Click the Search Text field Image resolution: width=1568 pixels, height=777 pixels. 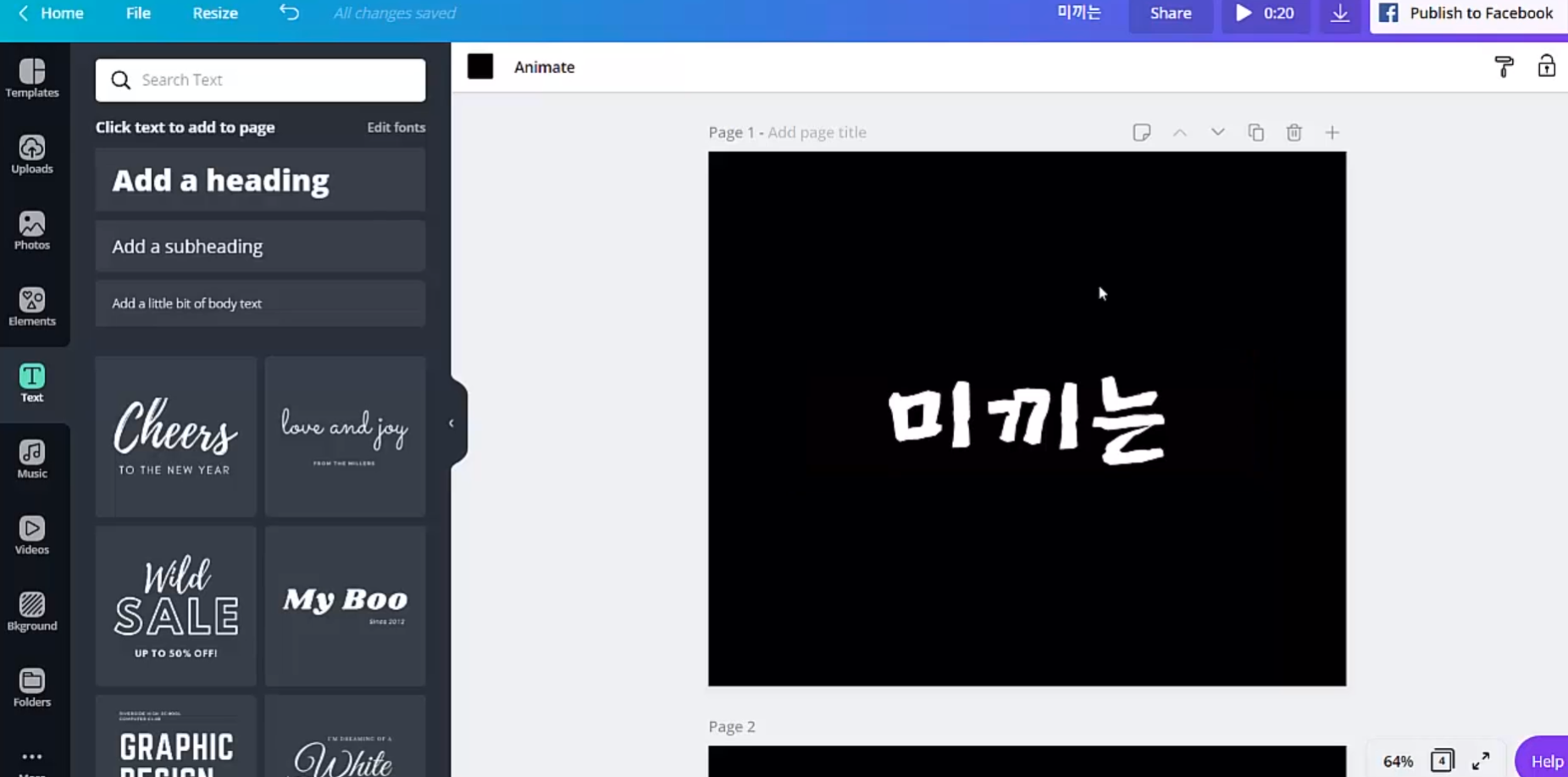pyautogui.click(x=260, y=80)
